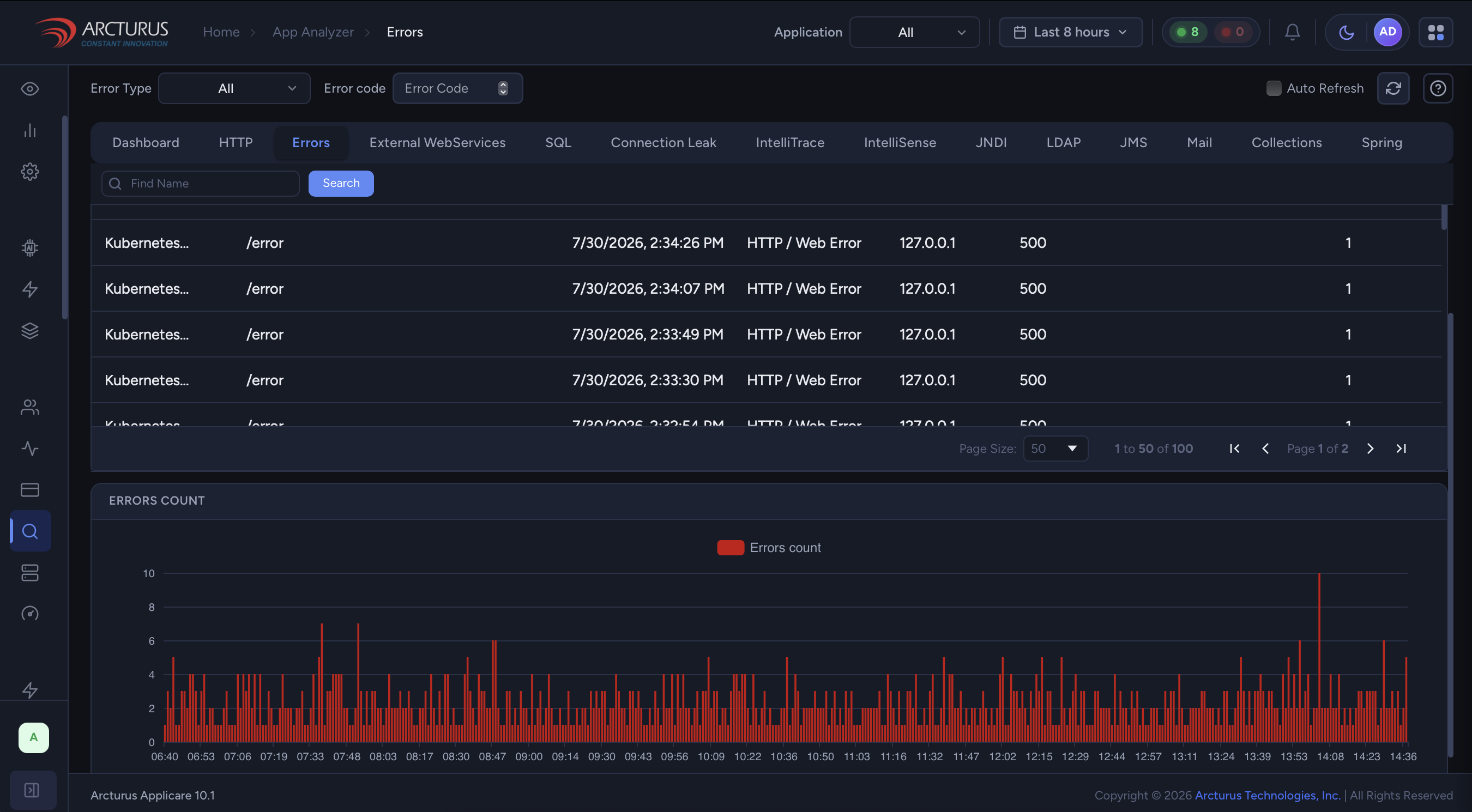Click the lower lightning bolt sidebar icon
This screenshot has height=812, width=1472.
[30, 690]
